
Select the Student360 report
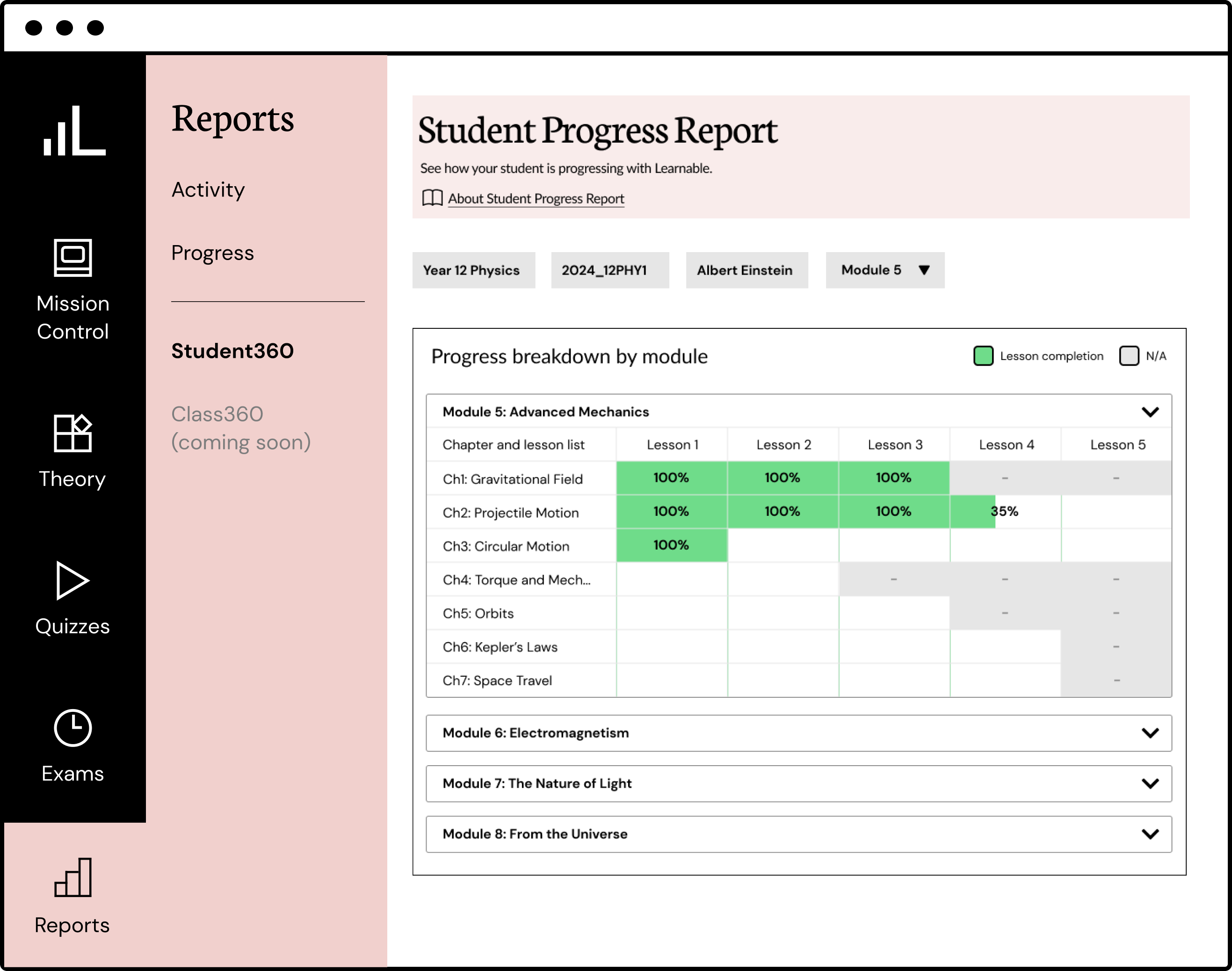[232, 351]
